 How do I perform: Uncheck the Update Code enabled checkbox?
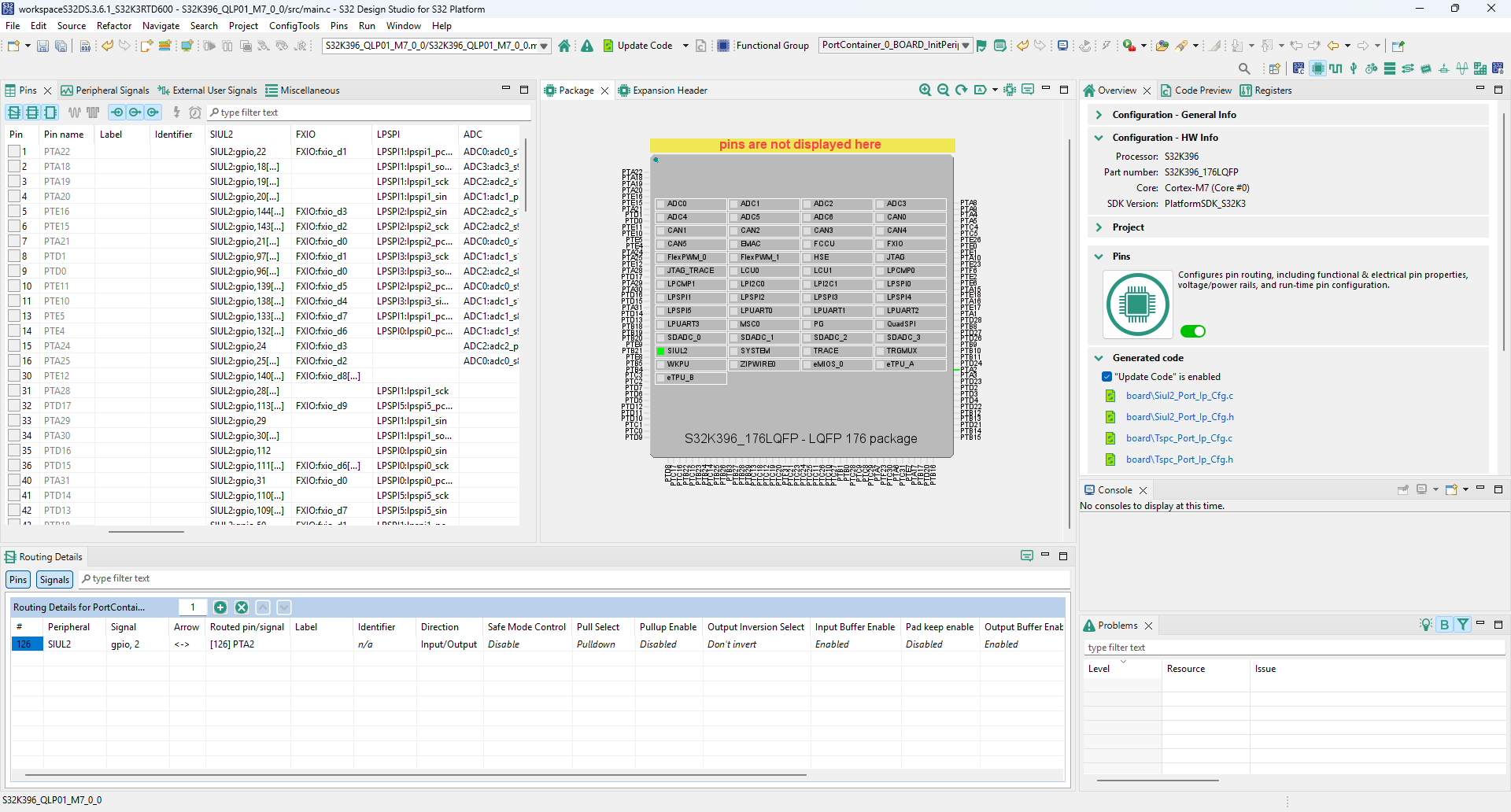(1107, 376)
